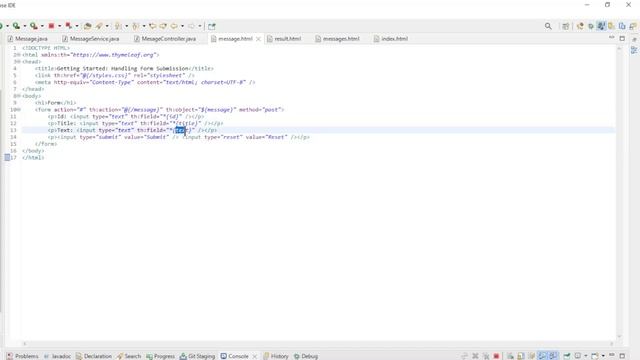Click the Previous Annotation toolbar icon
This screenshot has height=360, width=640.
coord(136,26)
